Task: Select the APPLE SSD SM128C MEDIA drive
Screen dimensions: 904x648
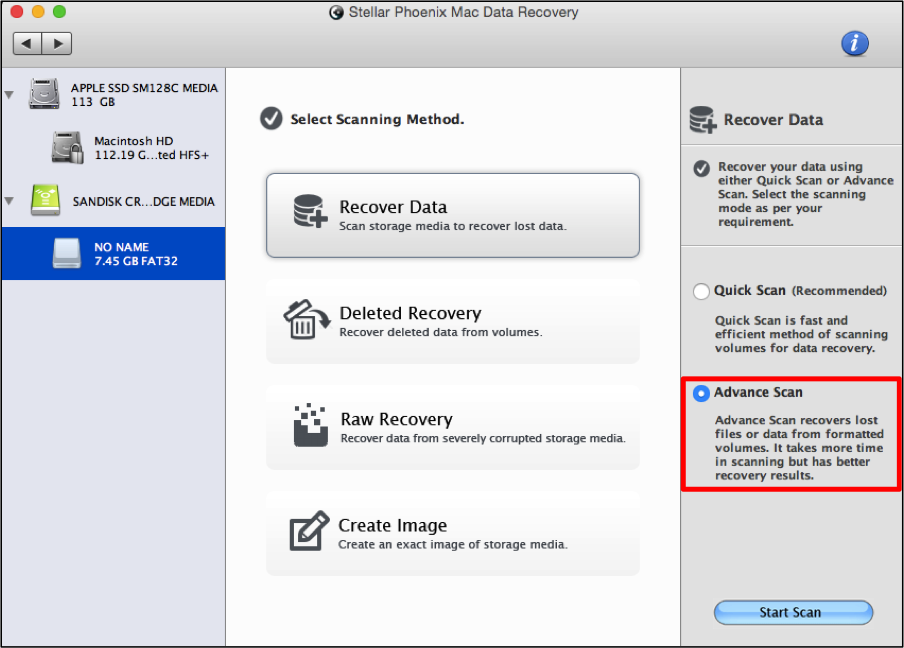Action: tap(113, 95)
